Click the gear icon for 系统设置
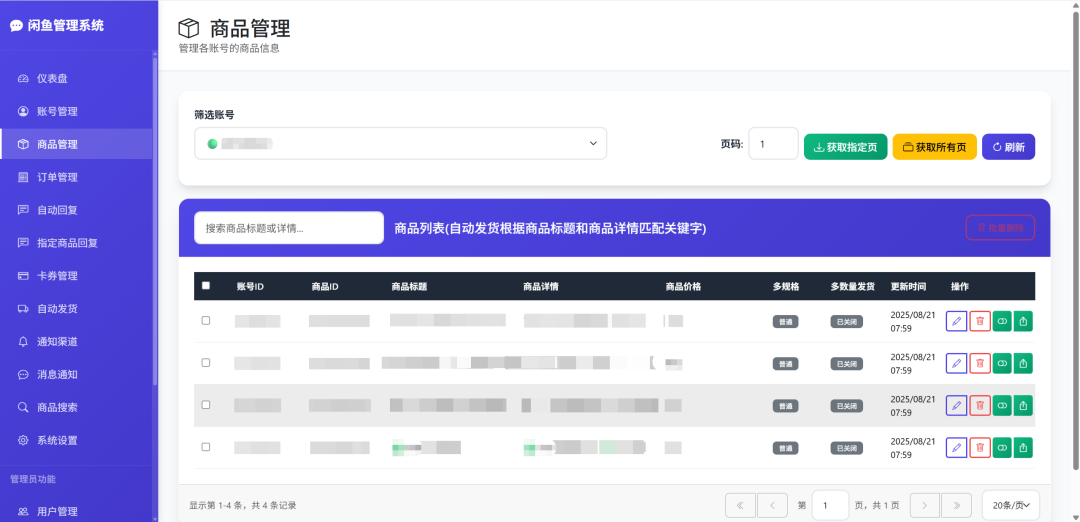This screenshot has height=522, width=1080. coord(23,440)
